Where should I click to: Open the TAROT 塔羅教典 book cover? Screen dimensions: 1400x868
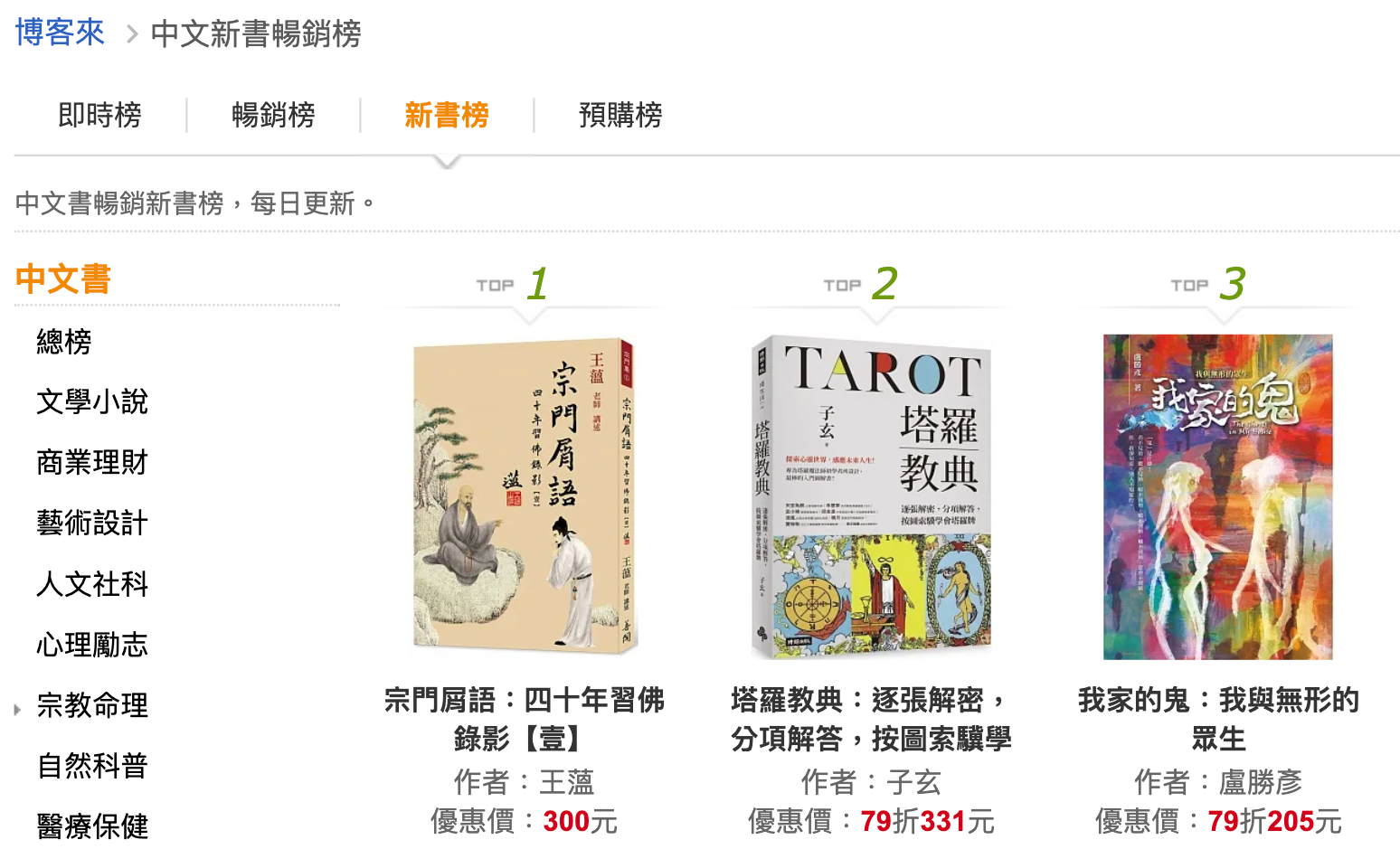click(872, 496)
